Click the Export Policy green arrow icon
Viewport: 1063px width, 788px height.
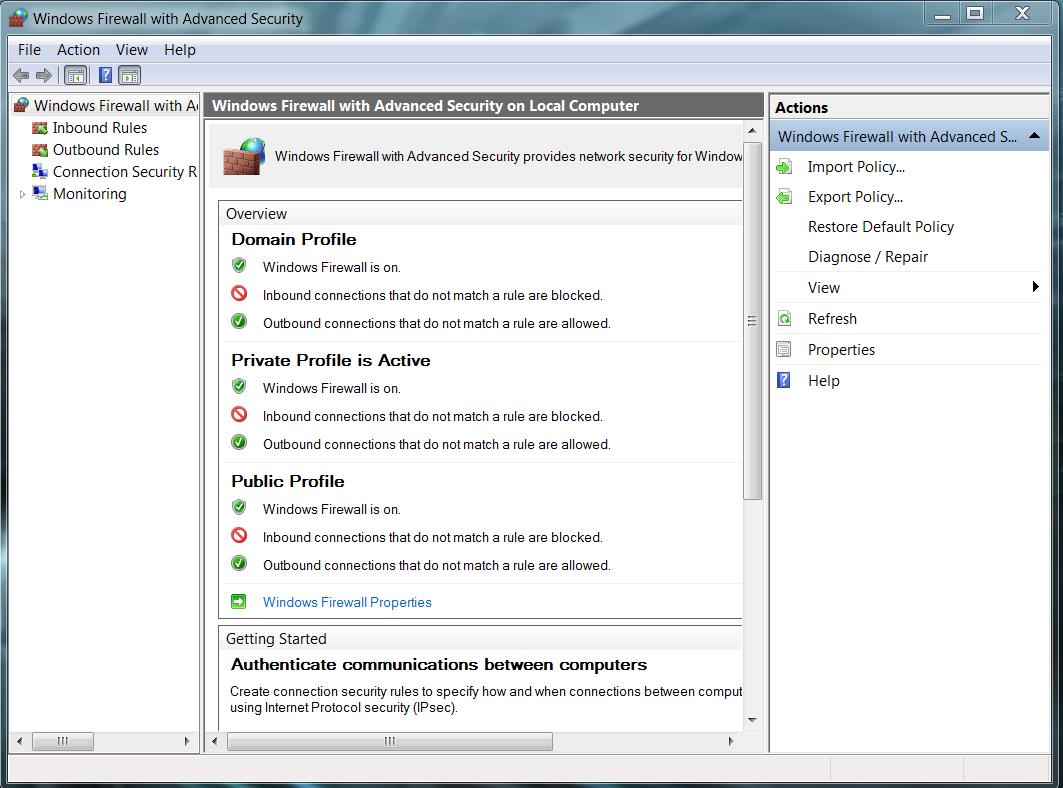point(784,197)
